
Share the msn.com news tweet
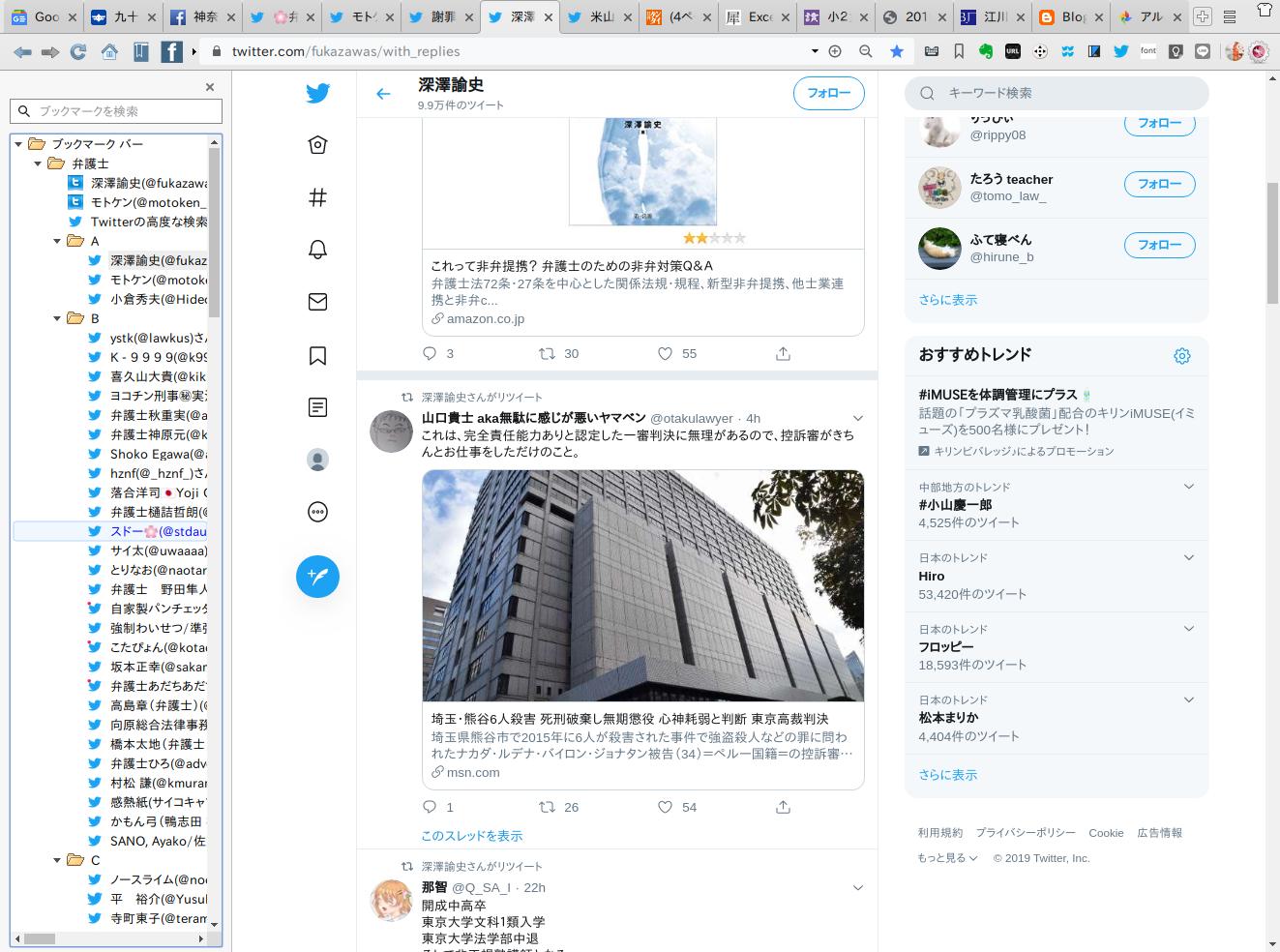click(783, 807)
